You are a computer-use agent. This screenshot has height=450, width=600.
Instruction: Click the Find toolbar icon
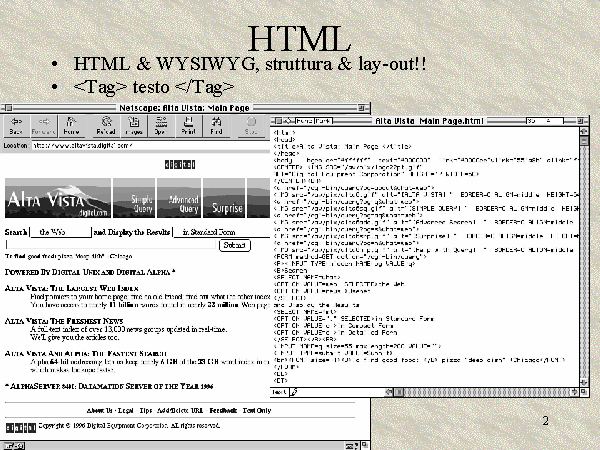tap(216, 126)
